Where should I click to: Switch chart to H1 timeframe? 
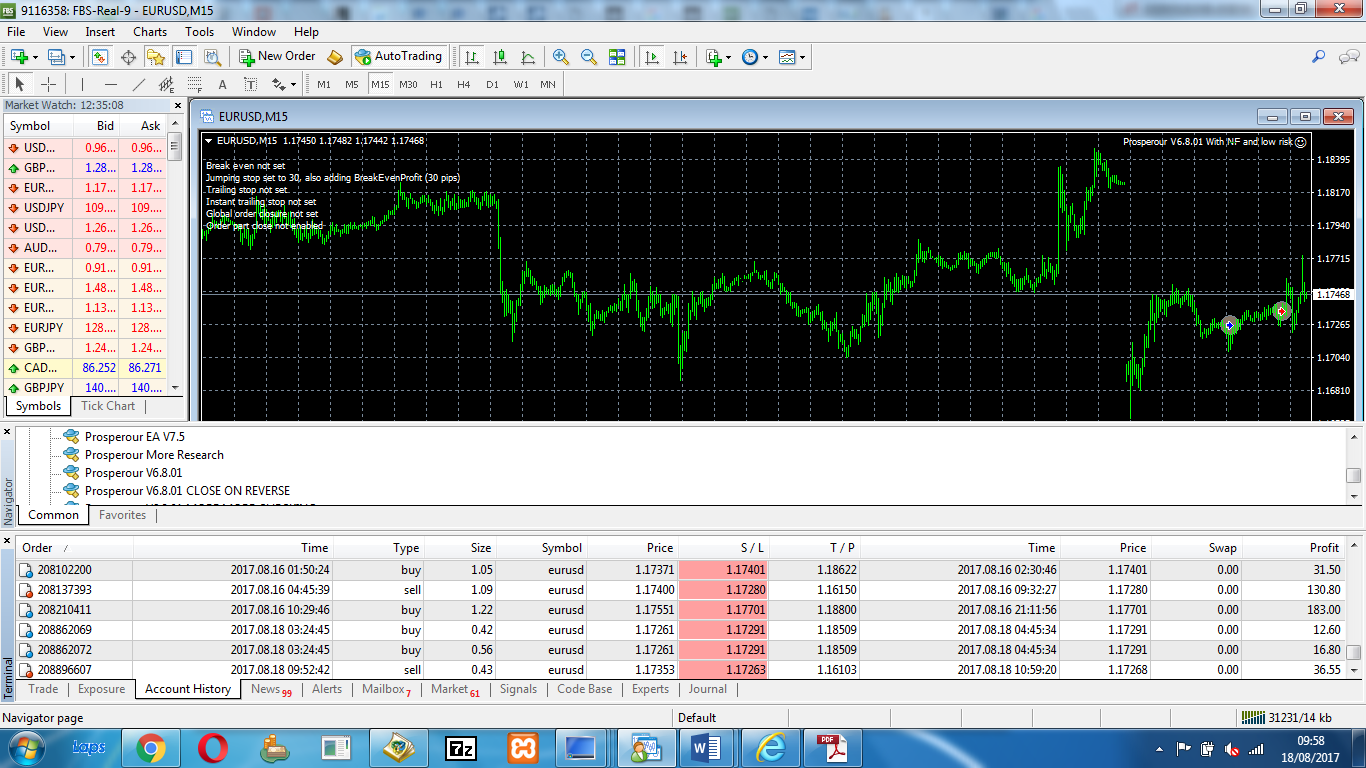click(436, 84)
